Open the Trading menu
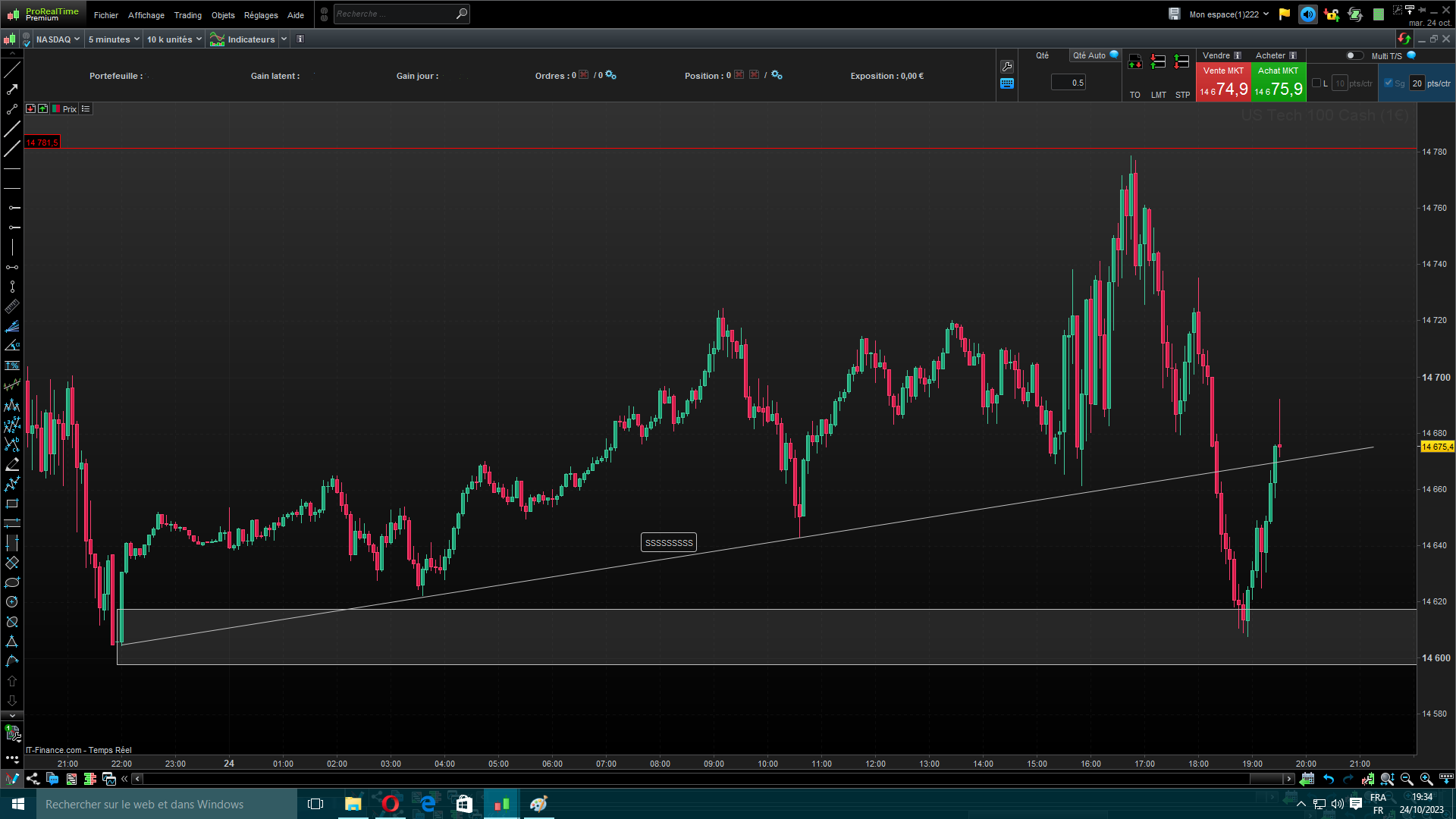The height and width of the screenshot is (819, 1456). (187, 15)
